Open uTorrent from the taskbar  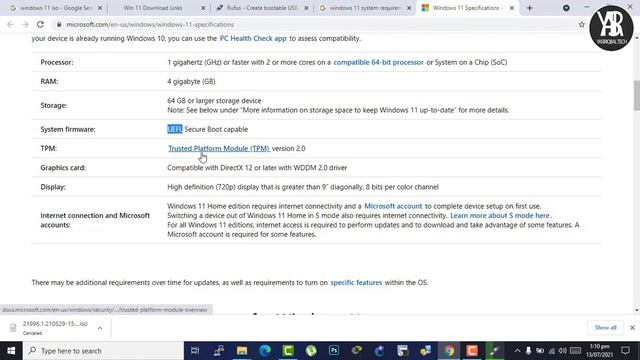tap(311, 351)
